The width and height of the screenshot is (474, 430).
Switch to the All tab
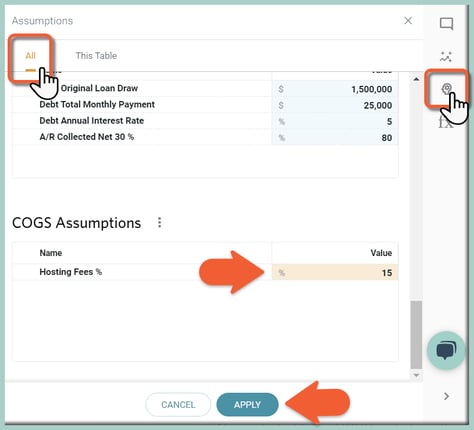click(30, 56)
